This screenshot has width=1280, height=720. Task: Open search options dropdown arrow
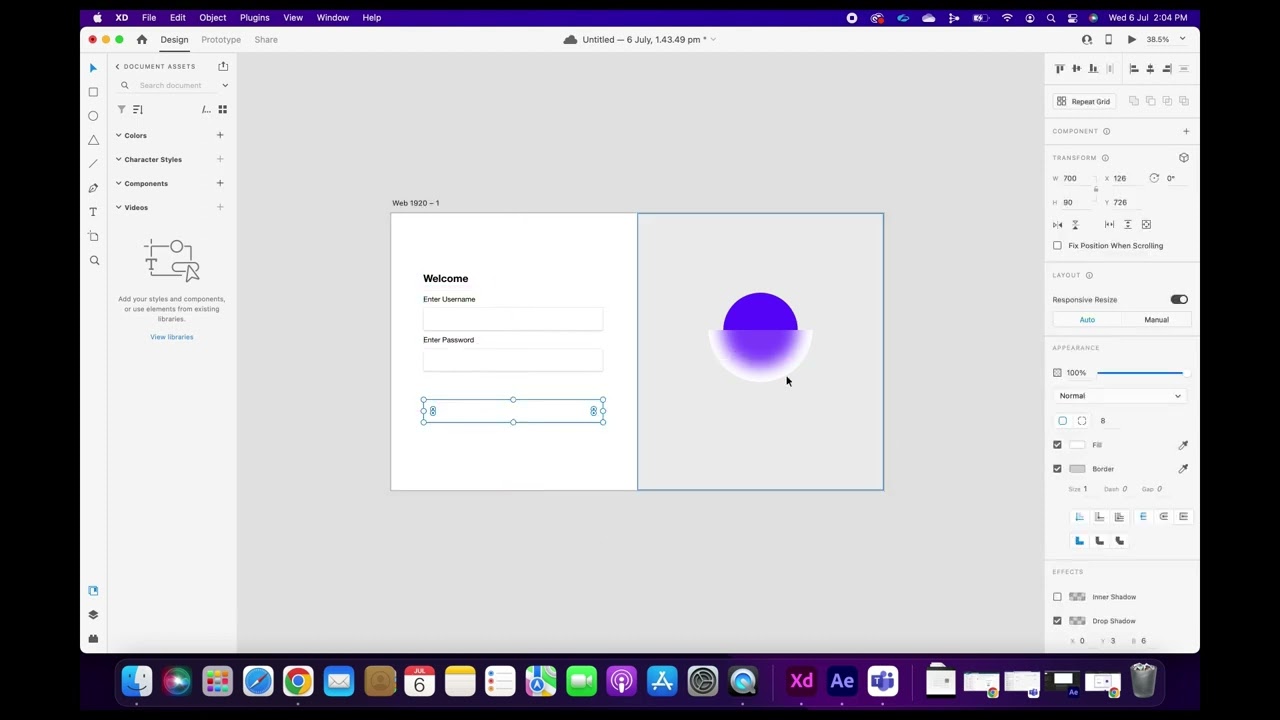point(225,86)
